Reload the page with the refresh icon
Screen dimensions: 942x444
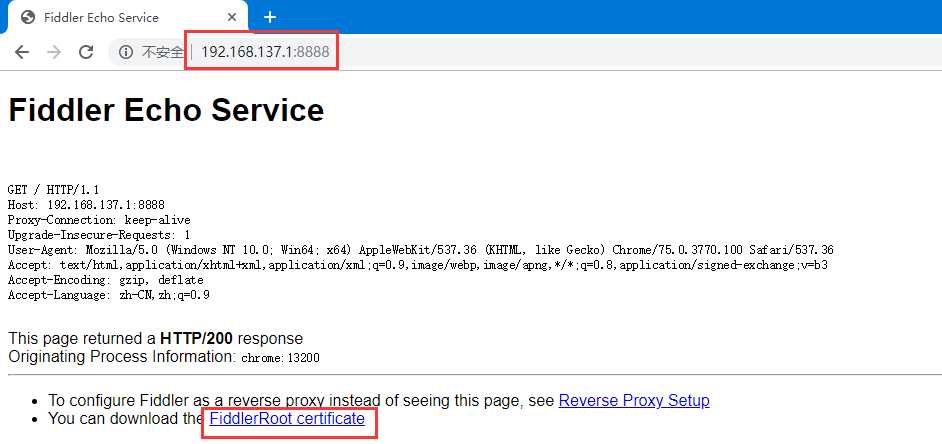click(x=86, y=52)
